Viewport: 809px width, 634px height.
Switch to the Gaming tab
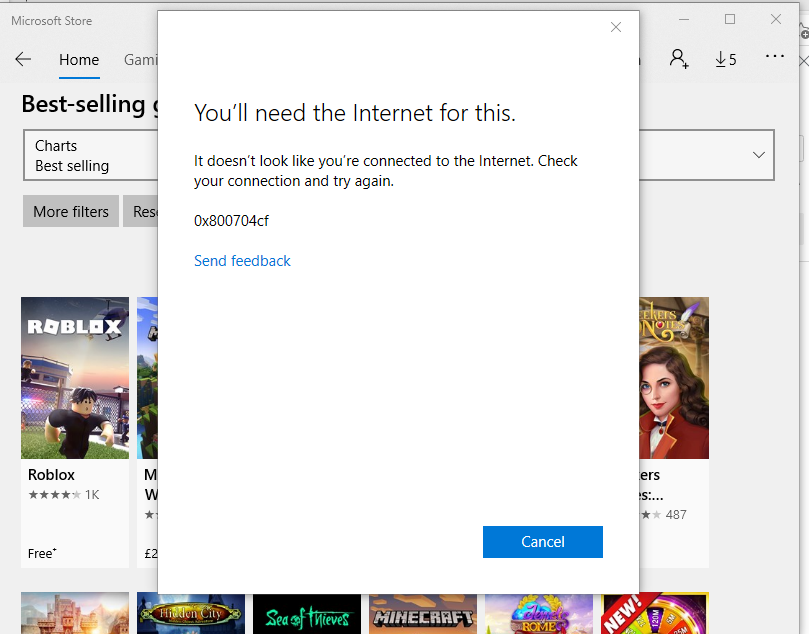(140, 60)
